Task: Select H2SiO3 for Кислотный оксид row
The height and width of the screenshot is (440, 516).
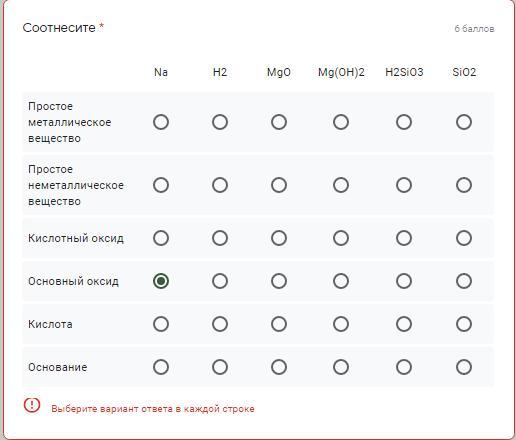Action: [x=404, y=238]
